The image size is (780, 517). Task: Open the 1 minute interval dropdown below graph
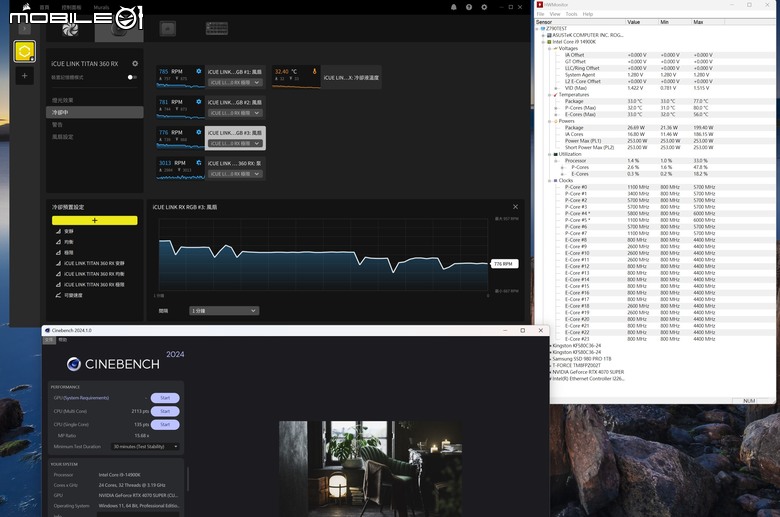[224, 310]
